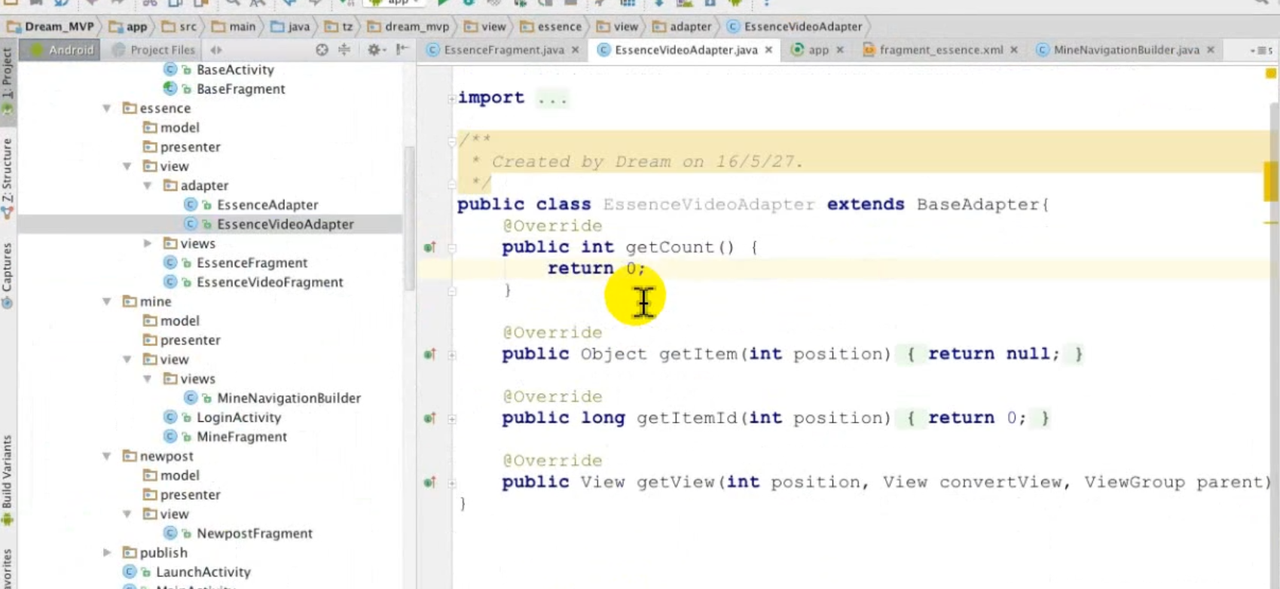Click the scroll-from-source target icon in Project panel
Viewport: 1280px width, 589px height.
322,50
